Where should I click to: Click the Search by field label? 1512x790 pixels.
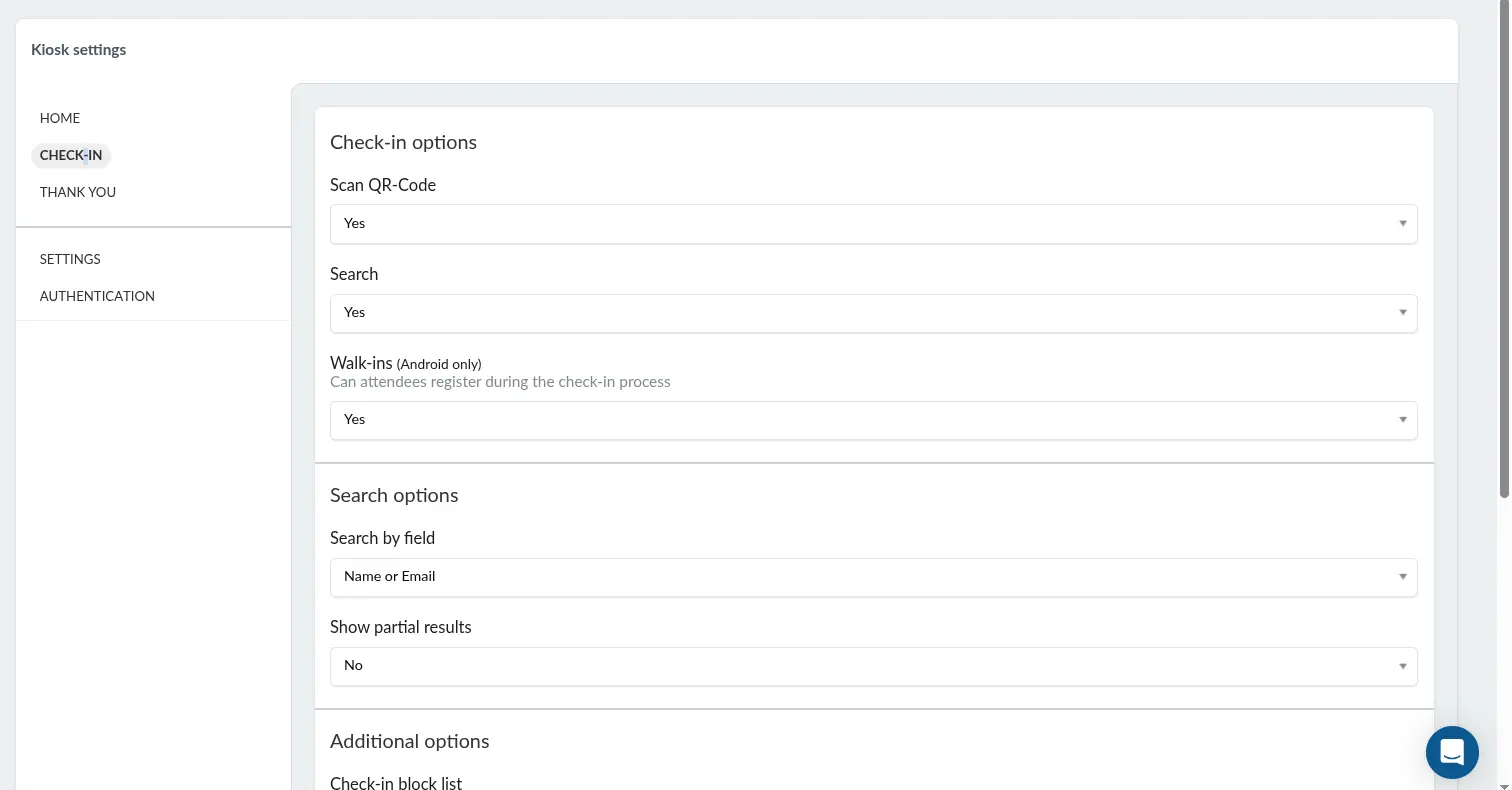[x=382, y=538]
